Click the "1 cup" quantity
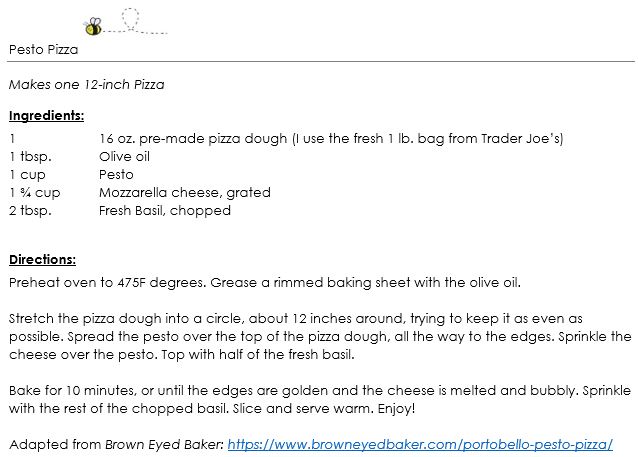Viewport: 638px width, 457px height. pos(27,175)
